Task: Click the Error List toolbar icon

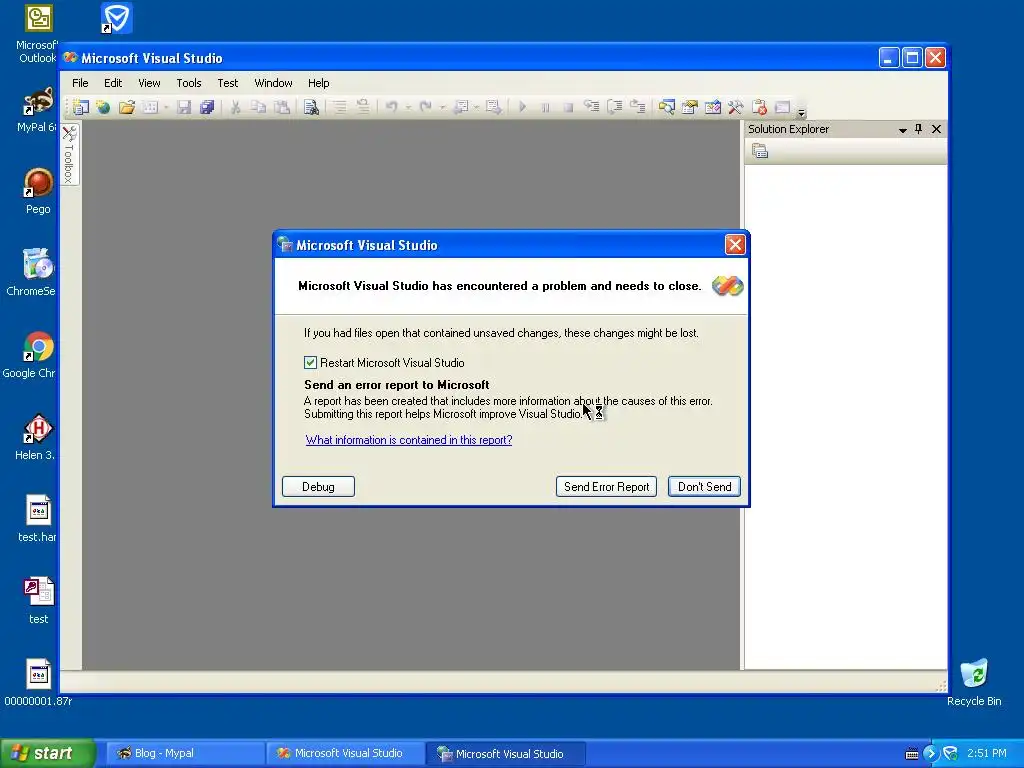Action: 759,107
